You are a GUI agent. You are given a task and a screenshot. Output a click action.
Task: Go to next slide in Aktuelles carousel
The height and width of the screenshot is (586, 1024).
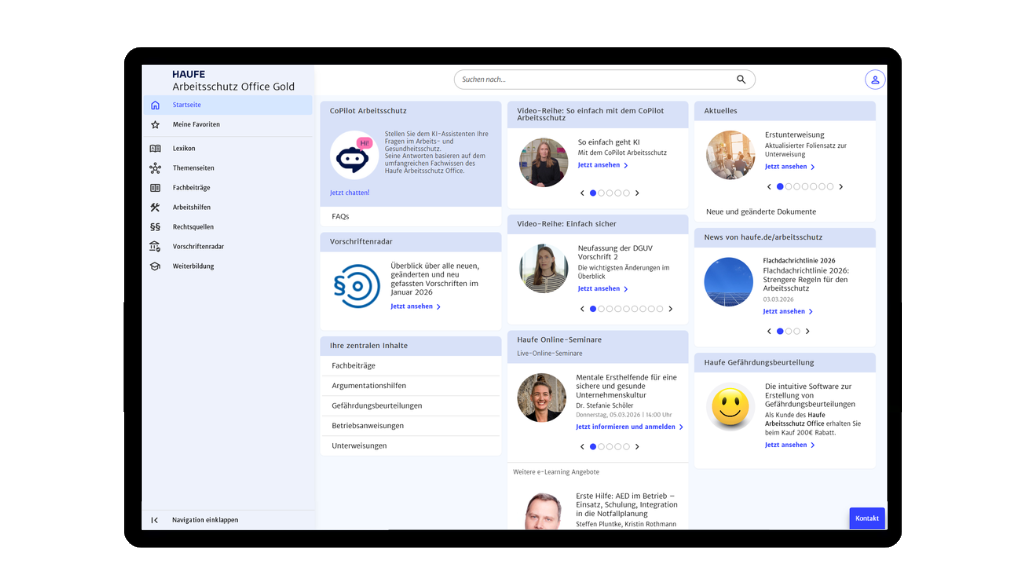point(841,187)
